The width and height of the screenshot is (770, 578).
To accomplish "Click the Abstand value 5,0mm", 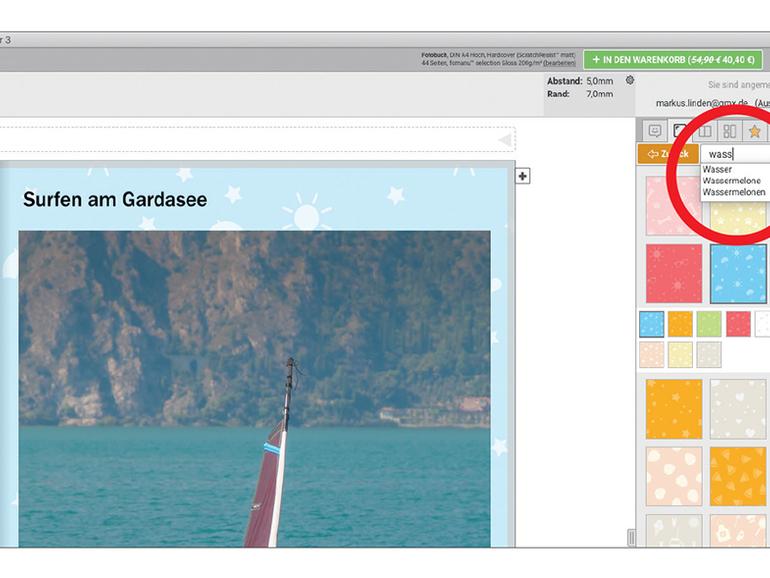I will (600, 81).
